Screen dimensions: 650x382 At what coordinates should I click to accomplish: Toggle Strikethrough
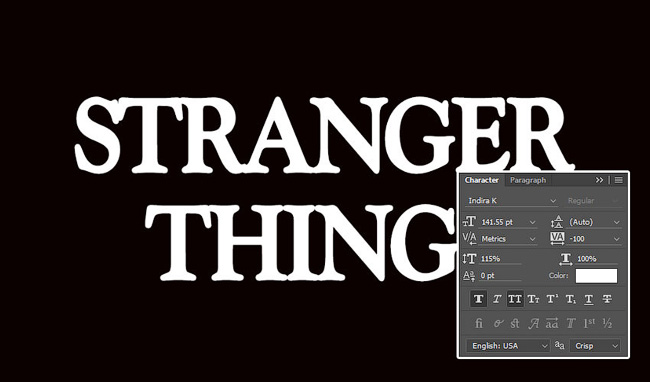pos(607,299)
